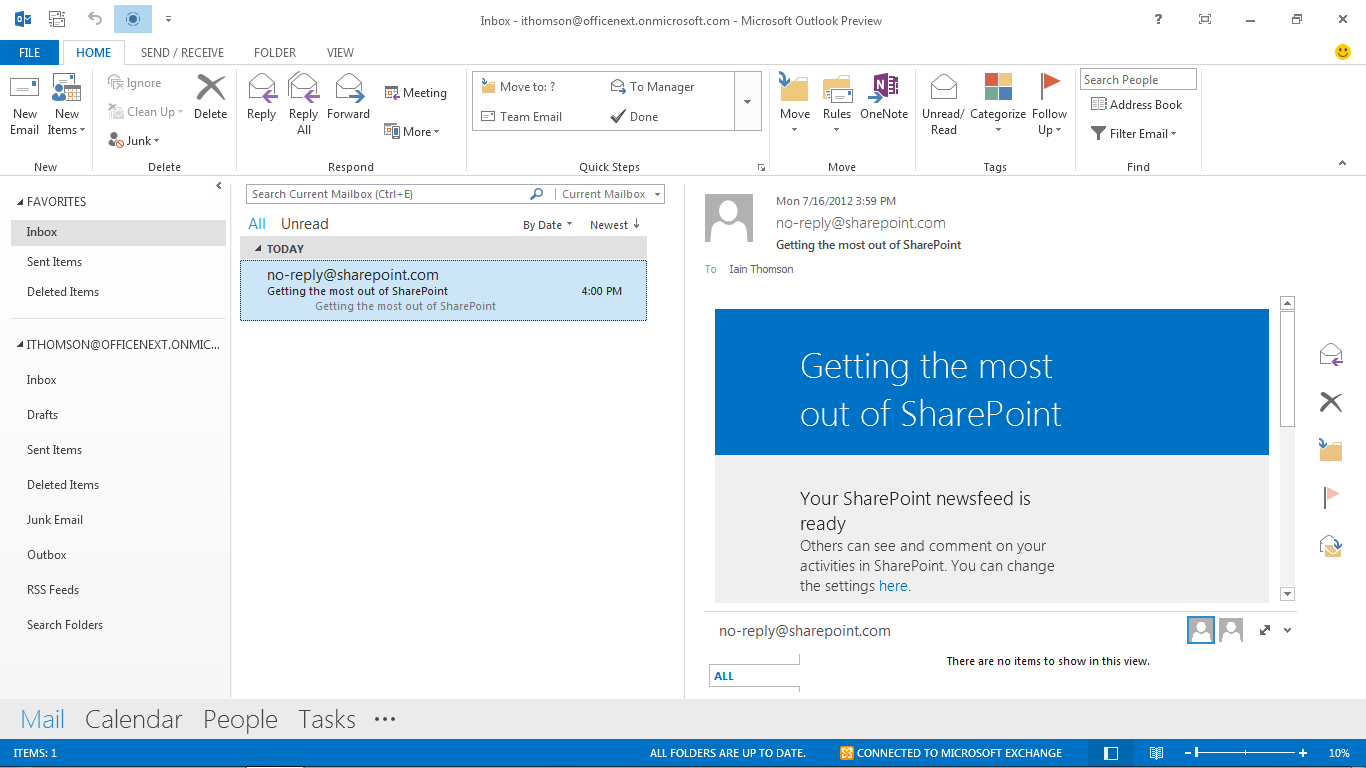The image size is (1366, 768).
Task: Ignore the selected conversation
Action: pos(135,82)
